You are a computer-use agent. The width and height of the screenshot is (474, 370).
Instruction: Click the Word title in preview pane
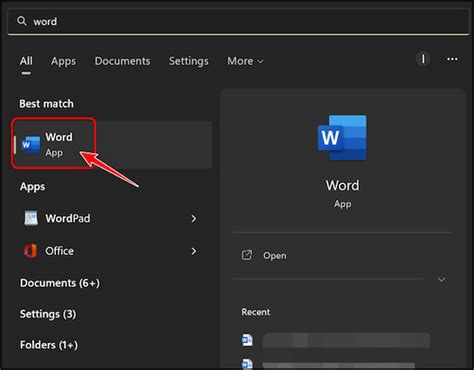click(342, 186)
